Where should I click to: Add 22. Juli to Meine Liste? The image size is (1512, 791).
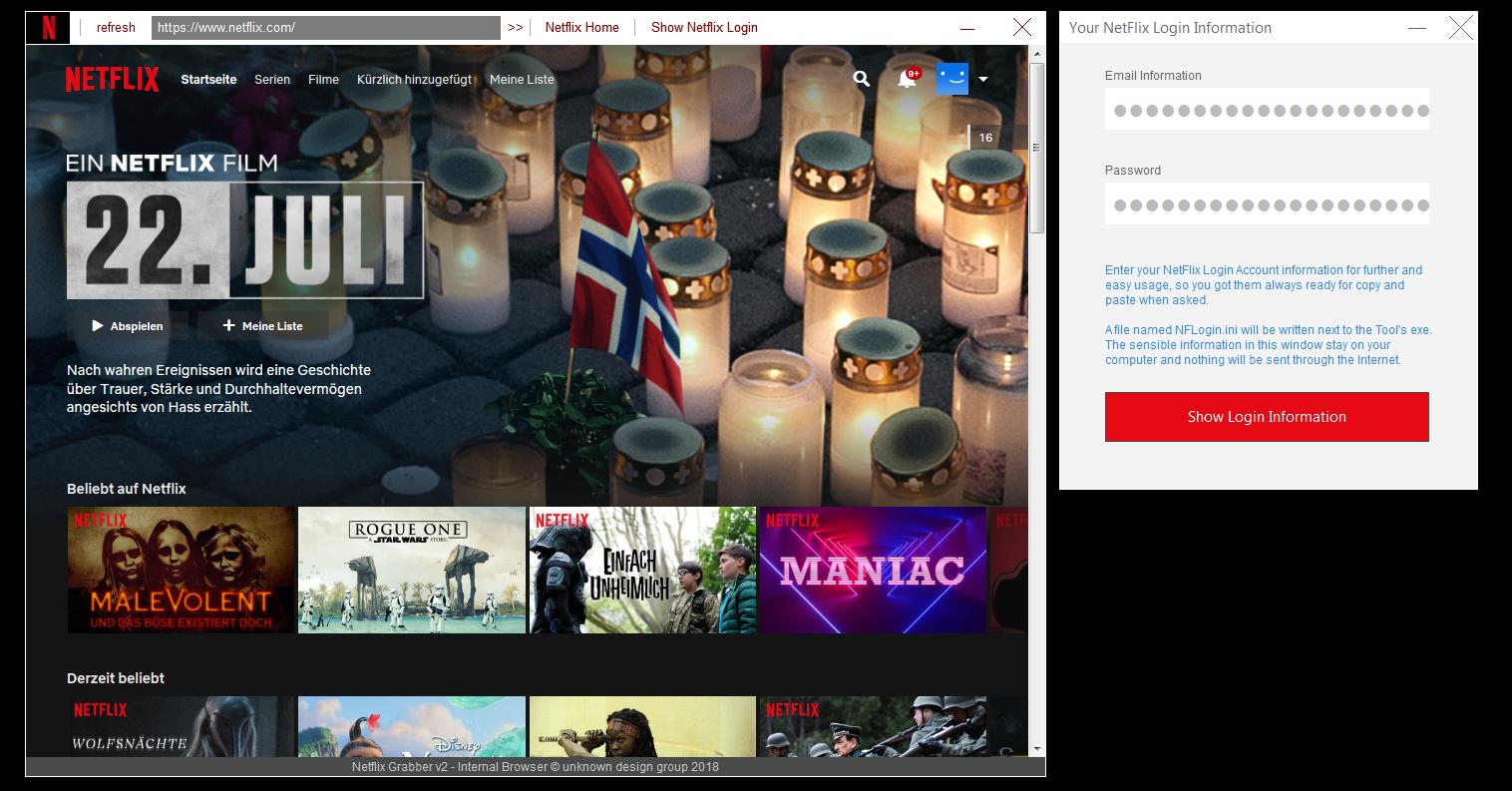(262, 326)
